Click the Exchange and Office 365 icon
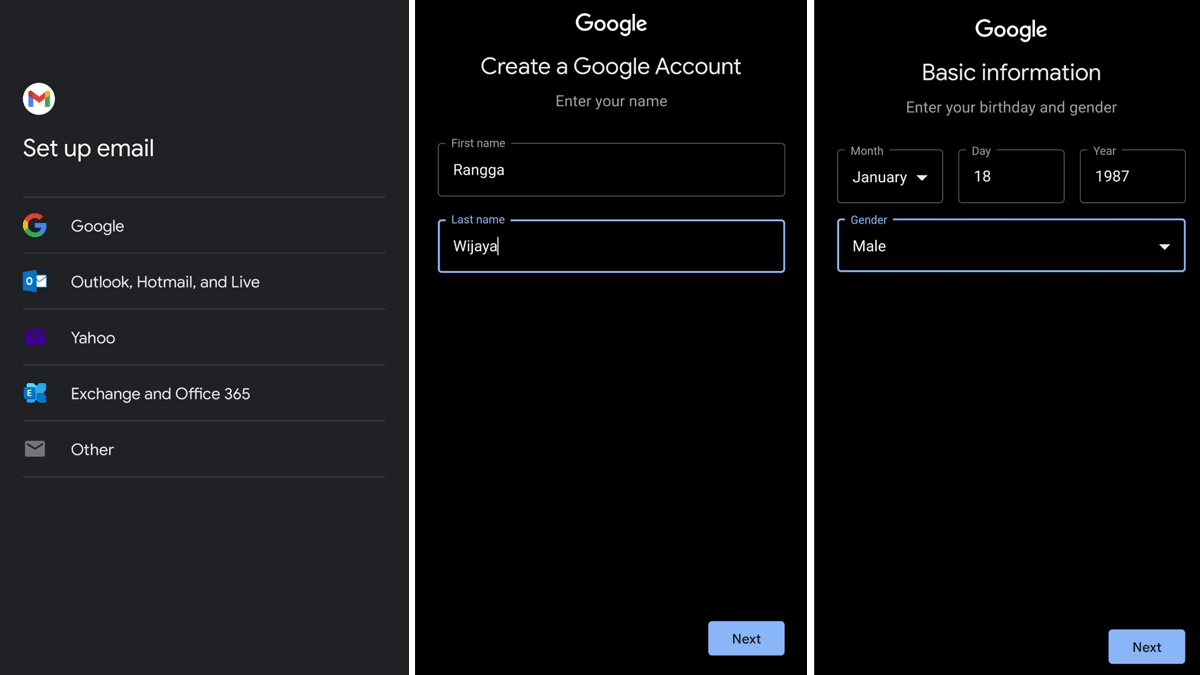 click(x=34, y=393)
